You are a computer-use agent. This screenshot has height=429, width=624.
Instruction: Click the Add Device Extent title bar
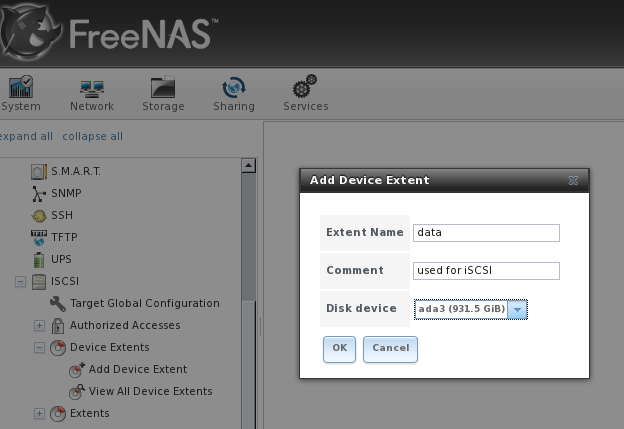click(444, 181)
